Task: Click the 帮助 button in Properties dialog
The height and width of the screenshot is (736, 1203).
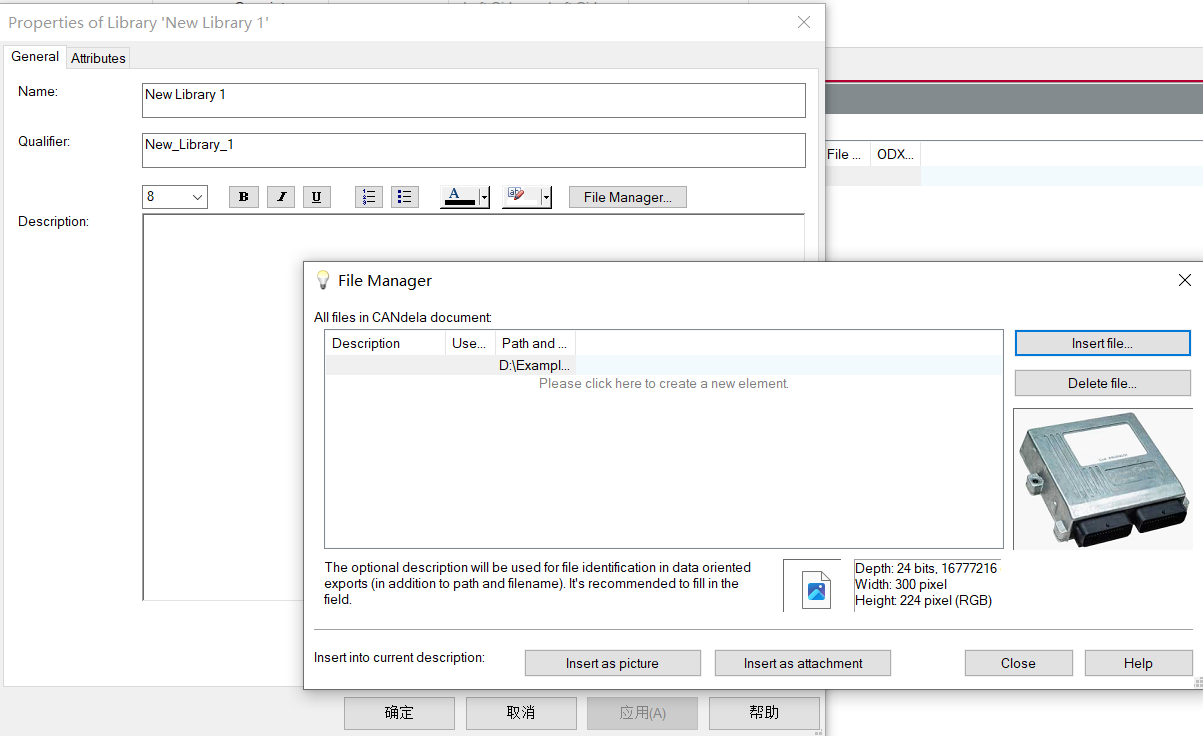Action: [764, 713]
